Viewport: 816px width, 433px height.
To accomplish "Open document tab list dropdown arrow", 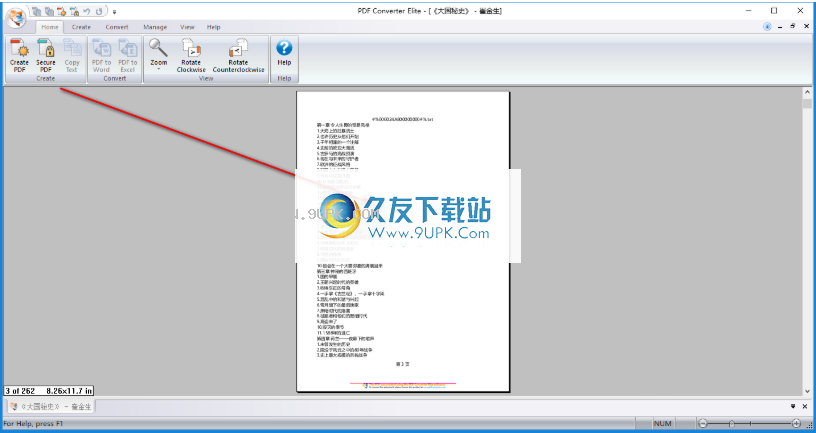I will click(x=793, y=406).
